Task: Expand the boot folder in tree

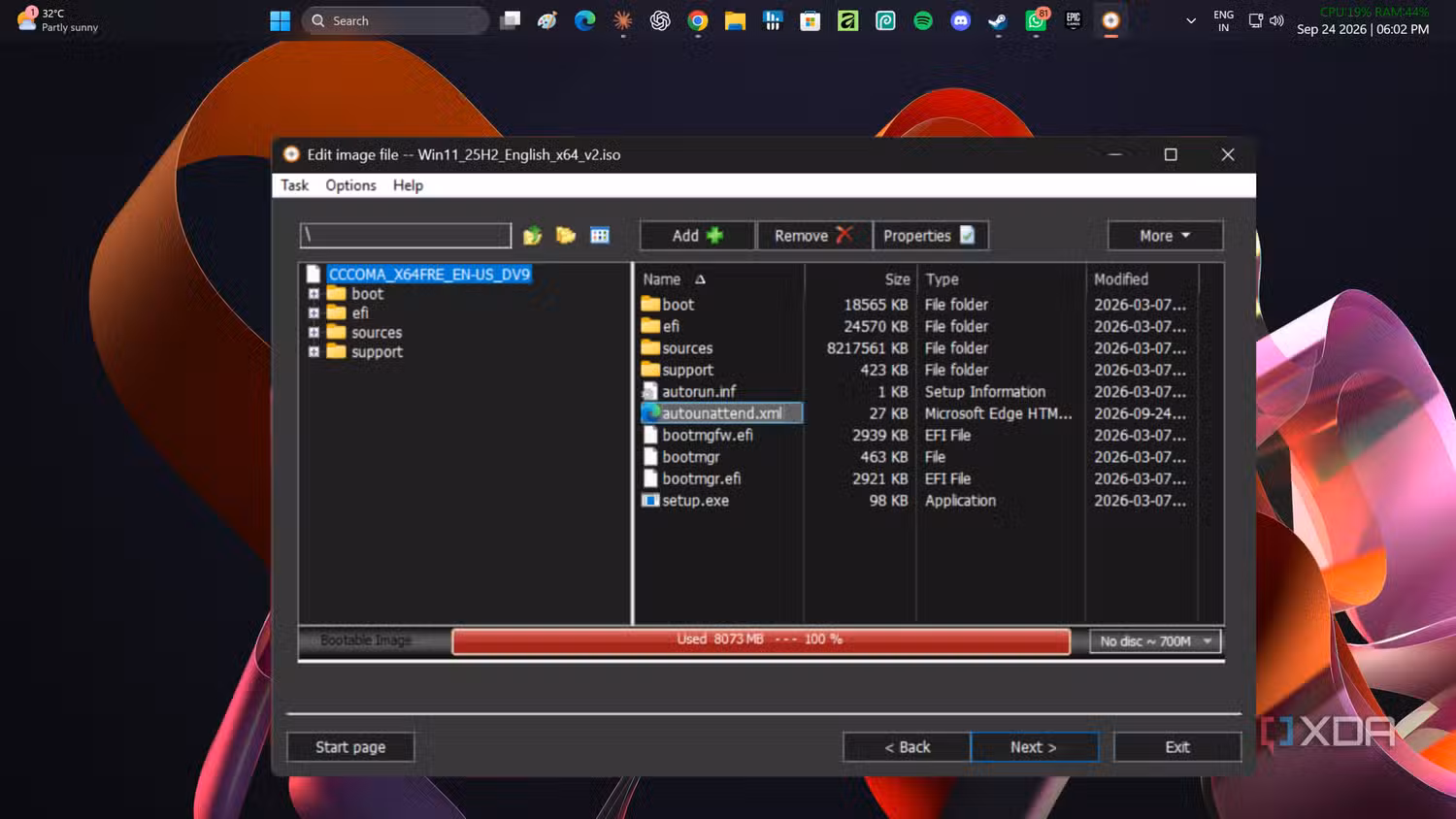Action: click(314, 294)
